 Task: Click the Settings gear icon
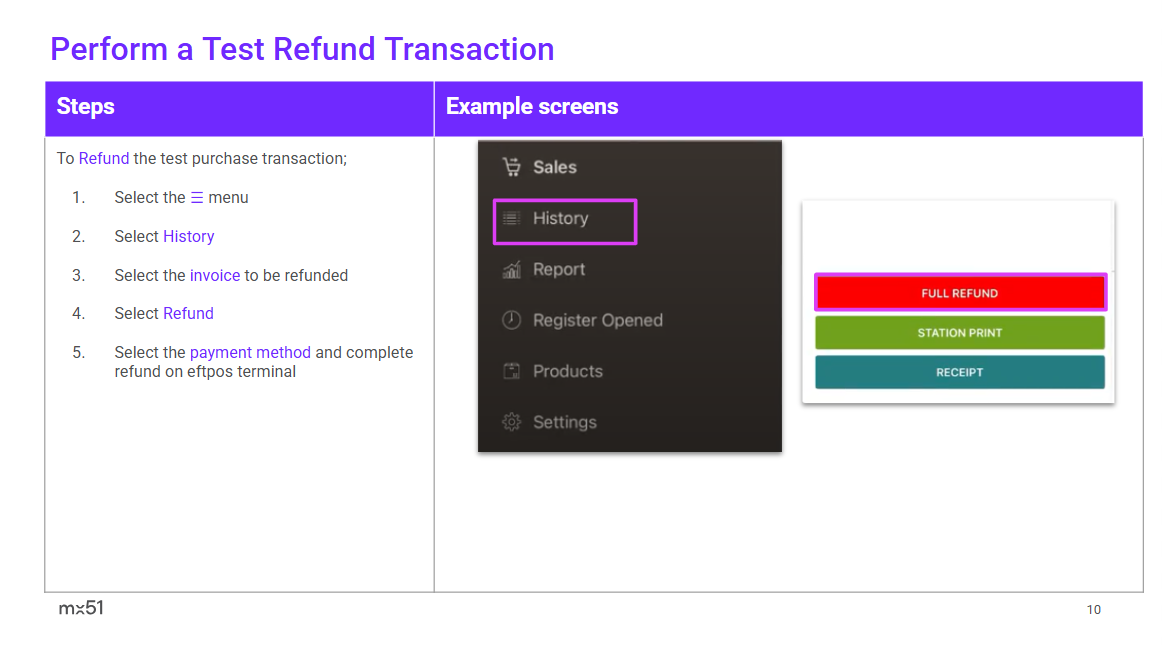[512, 422]
